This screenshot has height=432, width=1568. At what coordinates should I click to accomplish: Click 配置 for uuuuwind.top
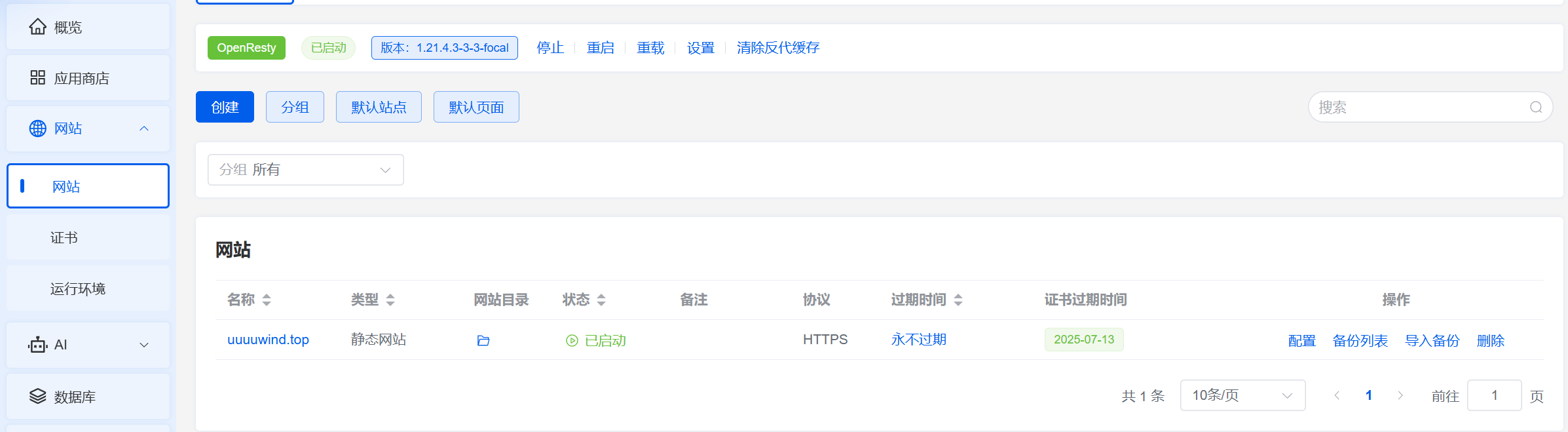(x=1301, y=341)
